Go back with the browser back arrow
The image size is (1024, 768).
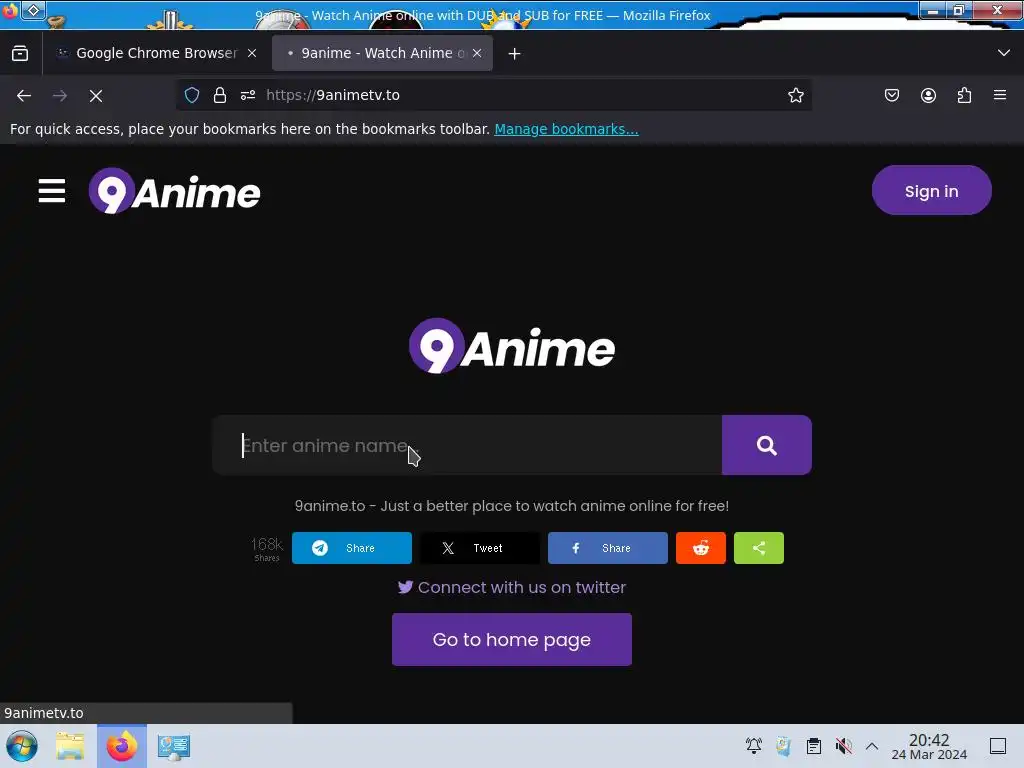24,95
